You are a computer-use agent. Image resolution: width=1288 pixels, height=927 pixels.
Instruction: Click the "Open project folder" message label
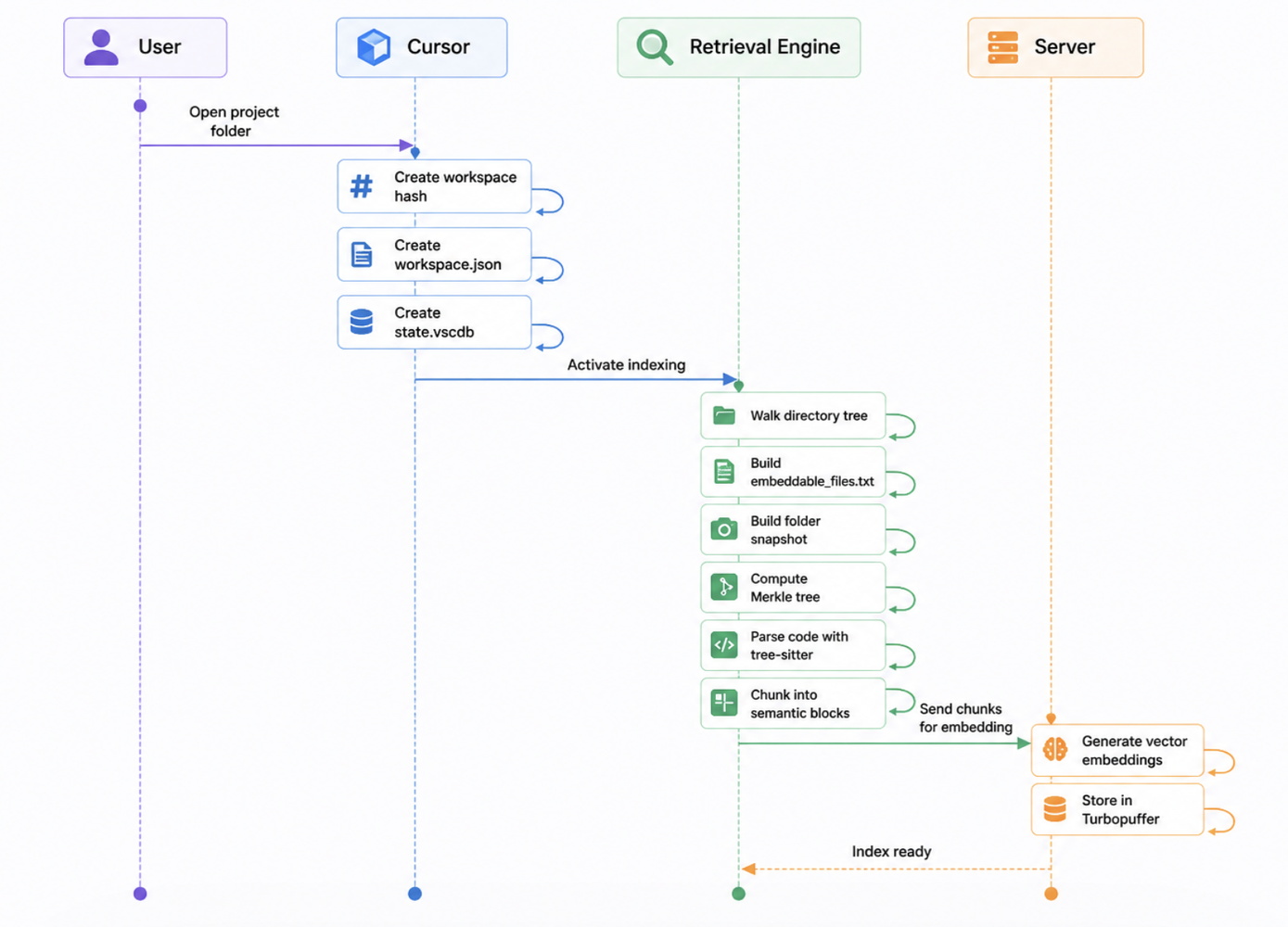tap(234, 121)
